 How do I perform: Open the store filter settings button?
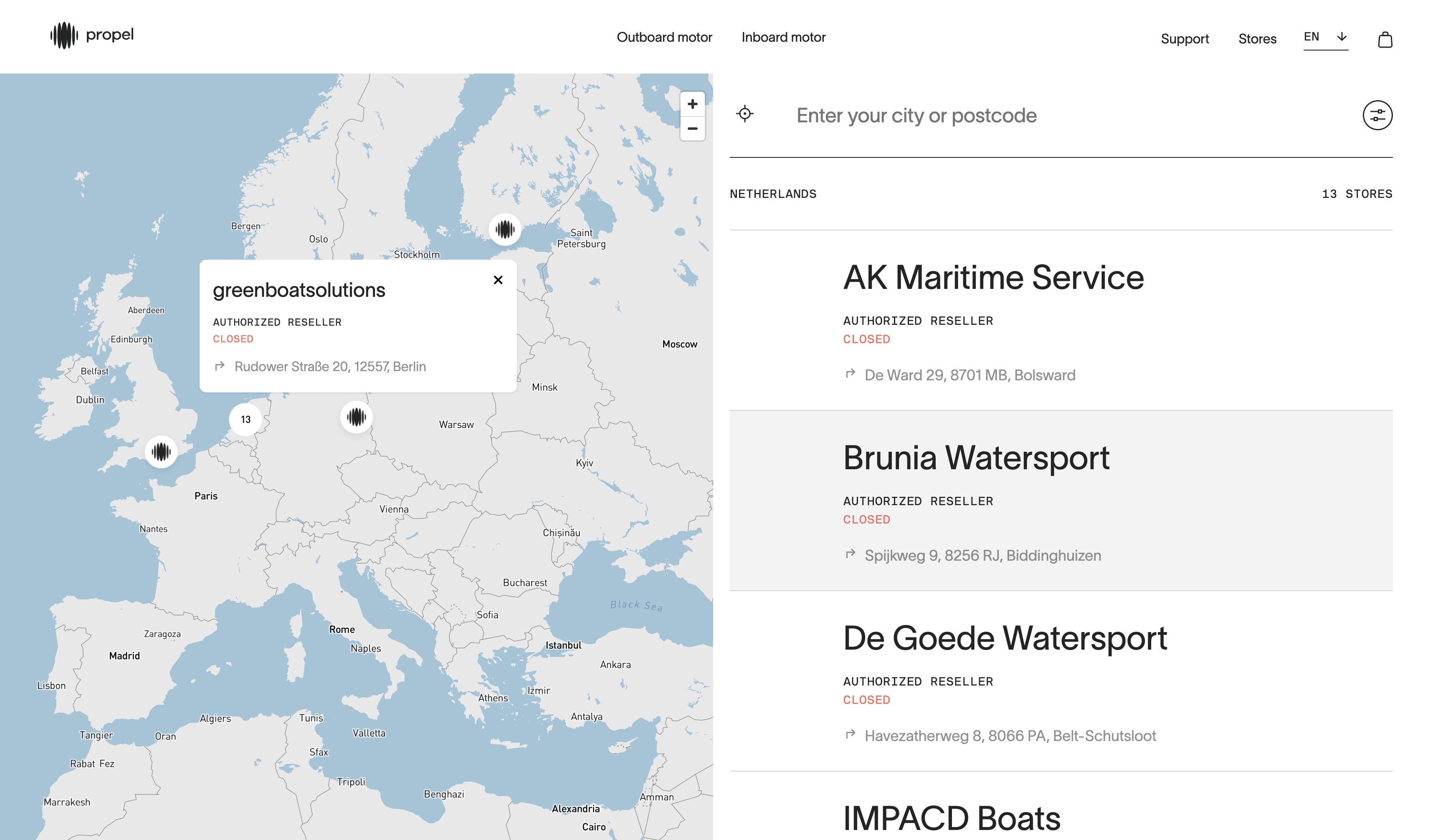tap(1377, 115)
